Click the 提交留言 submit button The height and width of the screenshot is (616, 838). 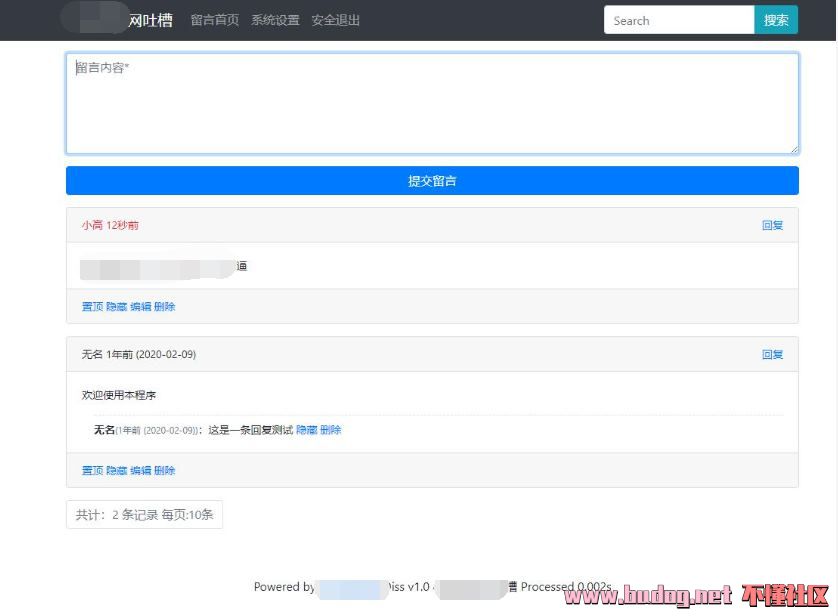tap(432, 181)
